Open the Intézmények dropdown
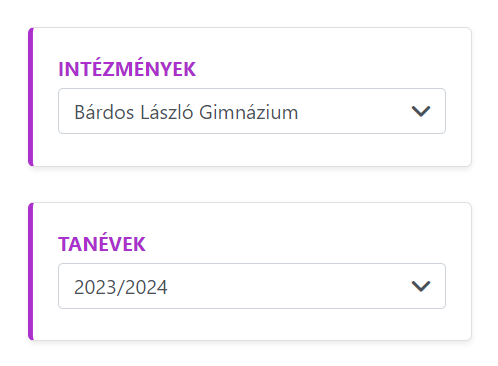 252,111
